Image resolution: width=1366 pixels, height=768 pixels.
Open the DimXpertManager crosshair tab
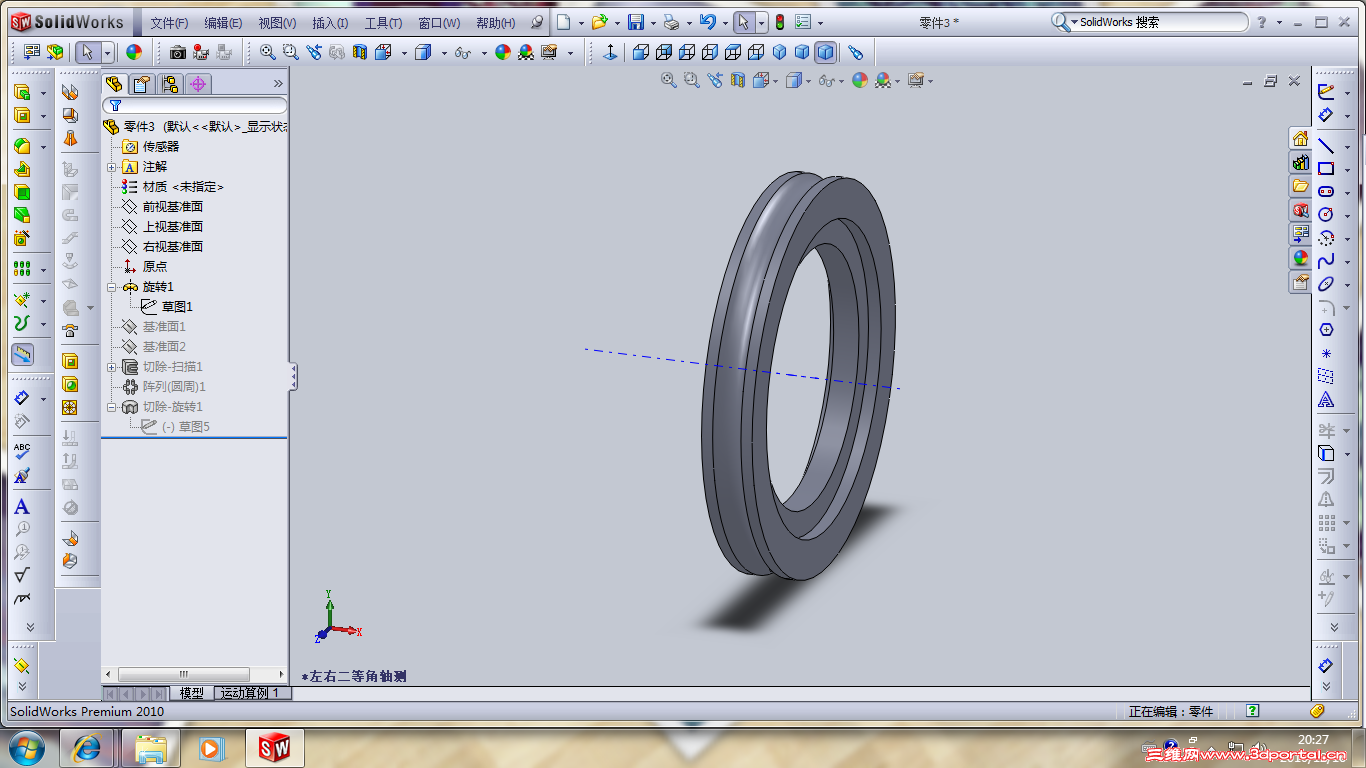198,84
